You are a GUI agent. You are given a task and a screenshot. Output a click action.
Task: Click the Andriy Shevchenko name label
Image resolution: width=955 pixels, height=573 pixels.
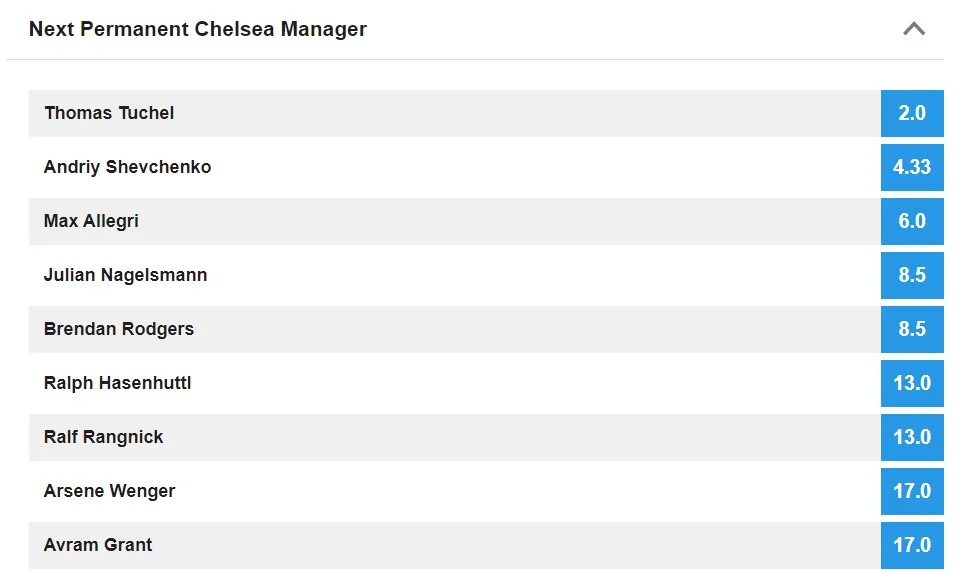click(x=127, y=167)
